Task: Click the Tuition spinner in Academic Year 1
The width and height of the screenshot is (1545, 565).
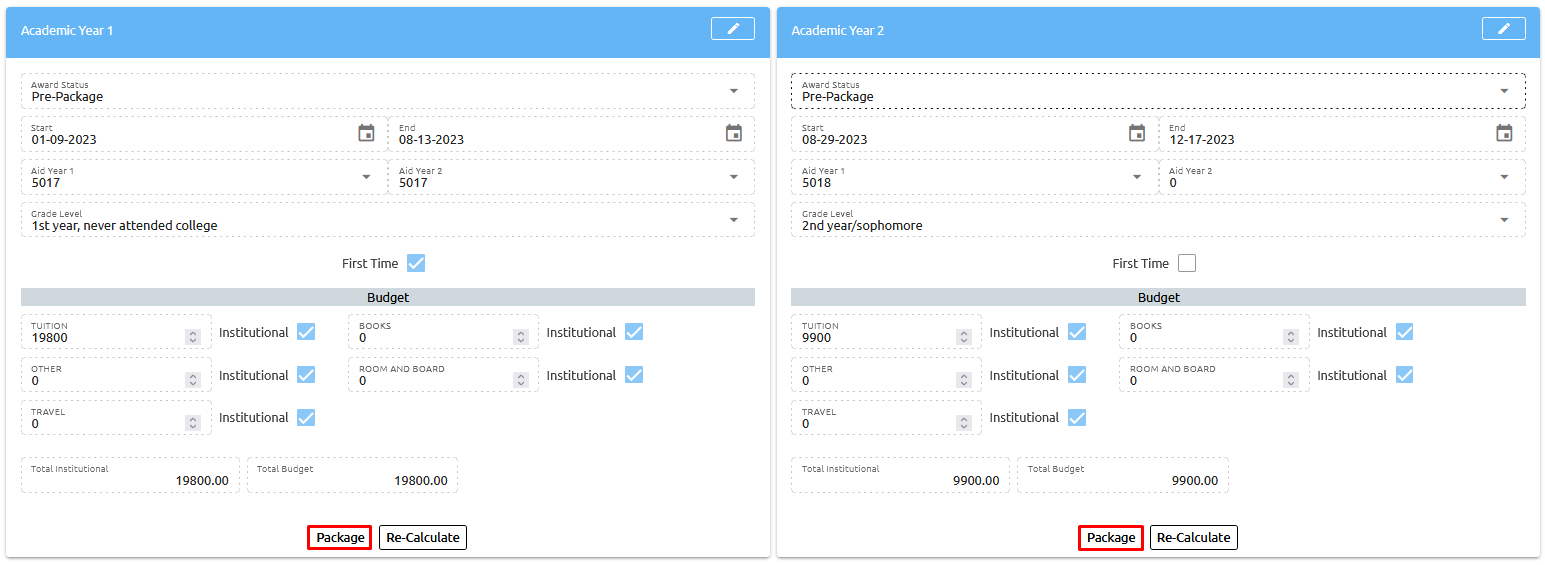Action: 193,337
